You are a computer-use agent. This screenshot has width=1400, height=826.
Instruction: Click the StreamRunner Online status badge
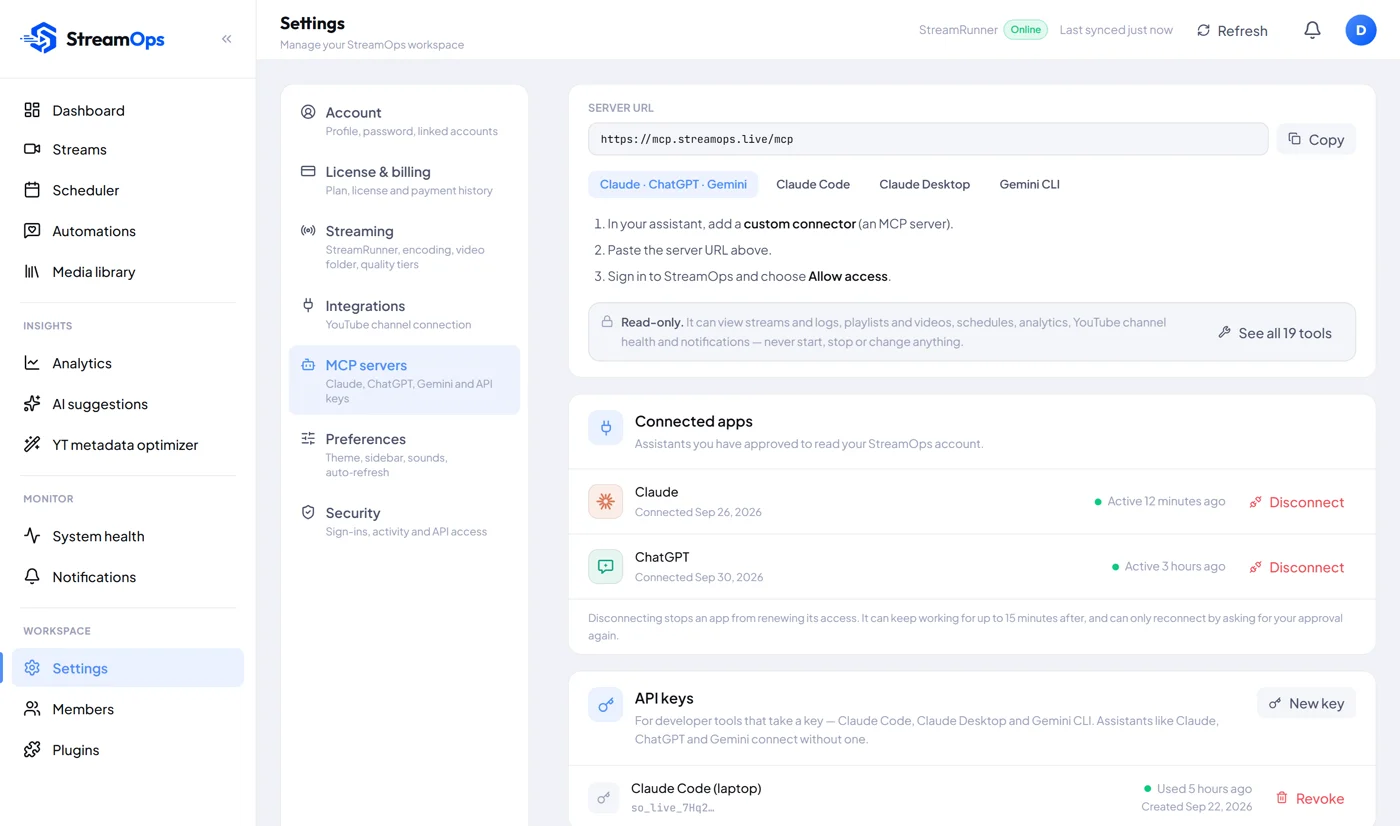coord(1025,30)
